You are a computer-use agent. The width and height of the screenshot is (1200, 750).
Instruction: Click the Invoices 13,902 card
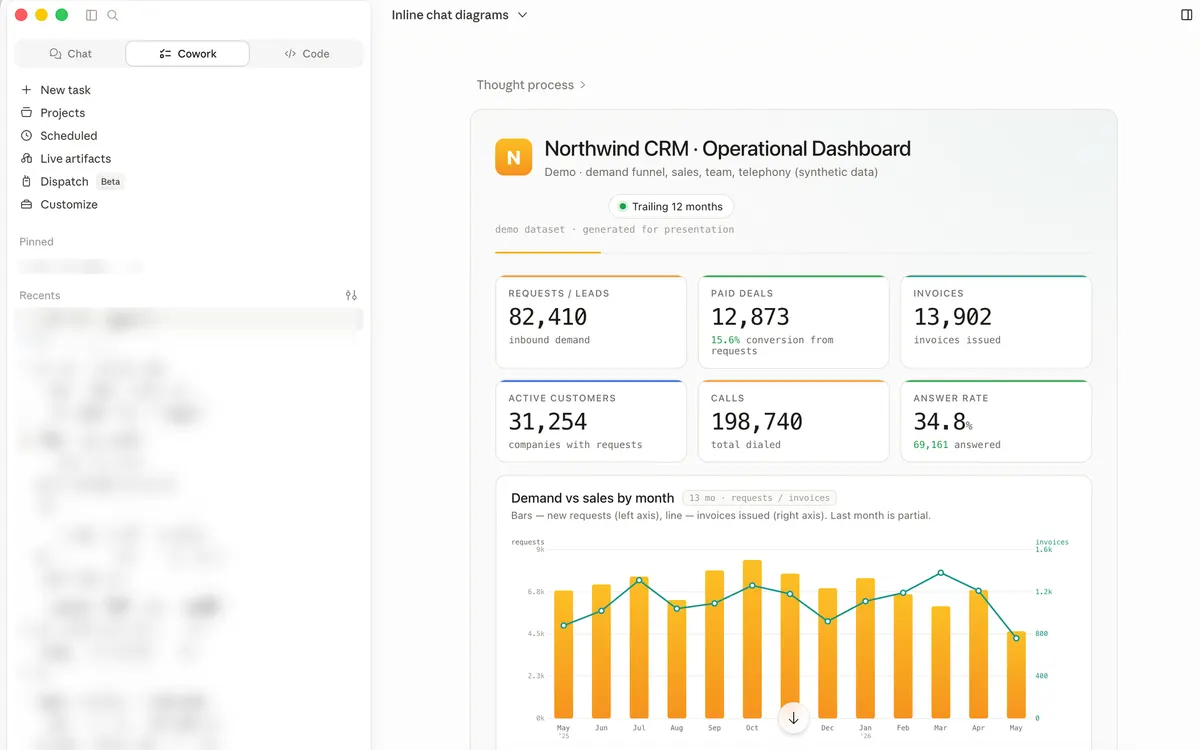(996, 322)
